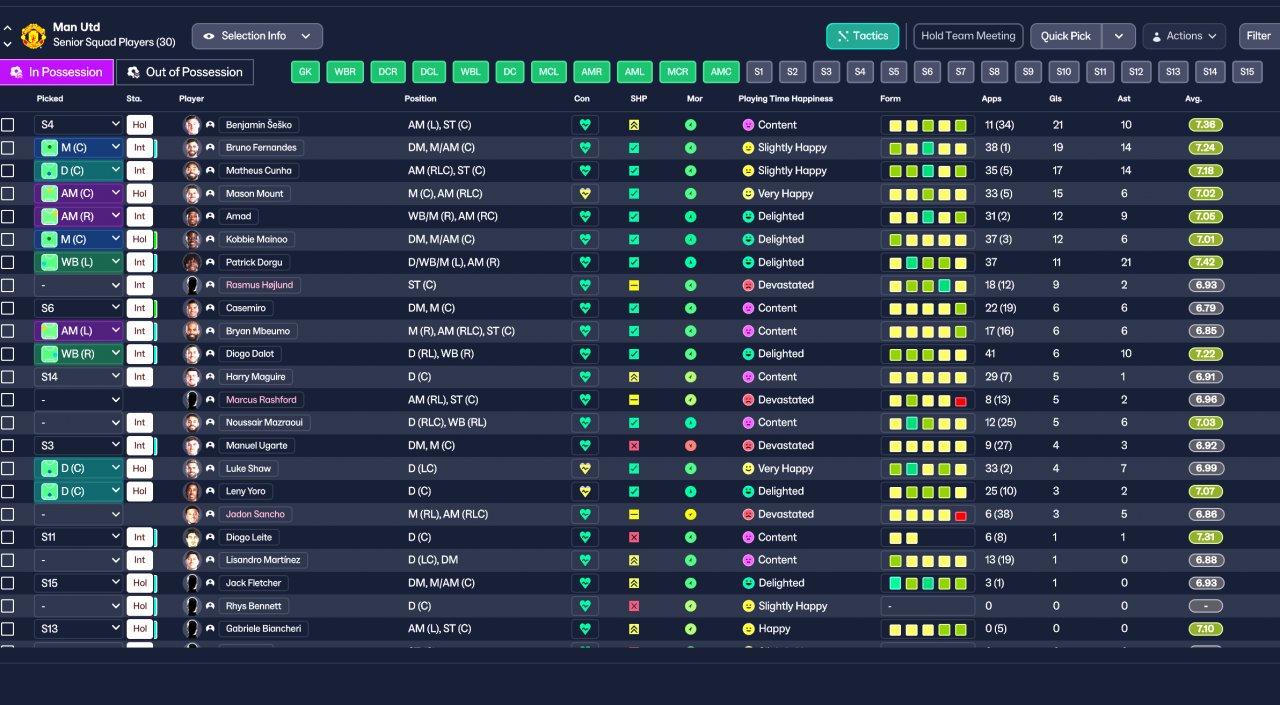This screenshot has height=705, width=1280.
Task: Click the yellow morale icon for Jadon Sancho
Action: click(690, 515)
